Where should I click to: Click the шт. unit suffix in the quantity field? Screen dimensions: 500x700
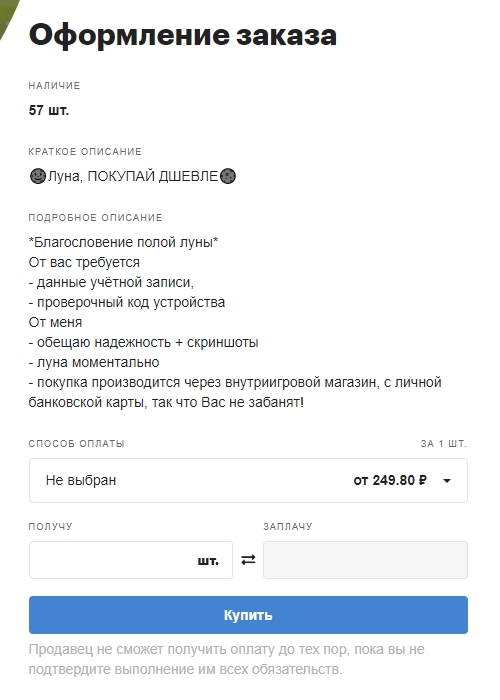tap(208, 561)
